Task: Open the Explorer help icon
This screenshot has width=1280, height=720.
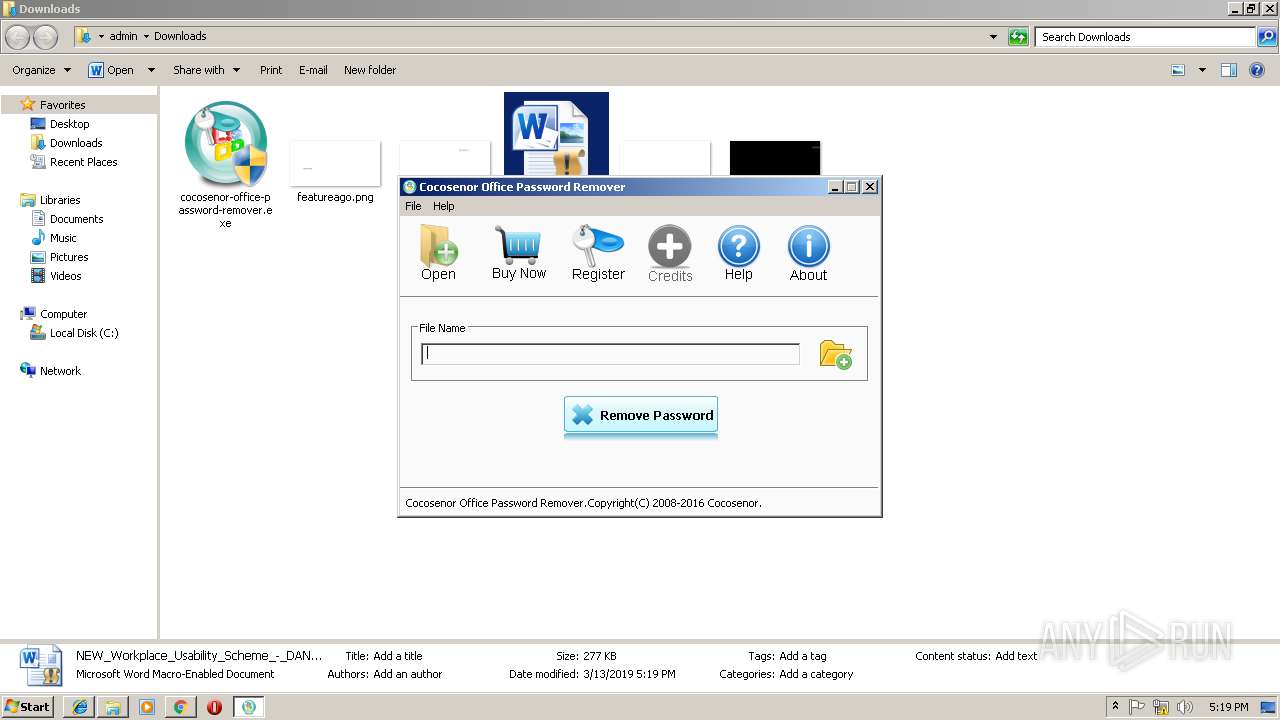Action: click(1257, 70)
